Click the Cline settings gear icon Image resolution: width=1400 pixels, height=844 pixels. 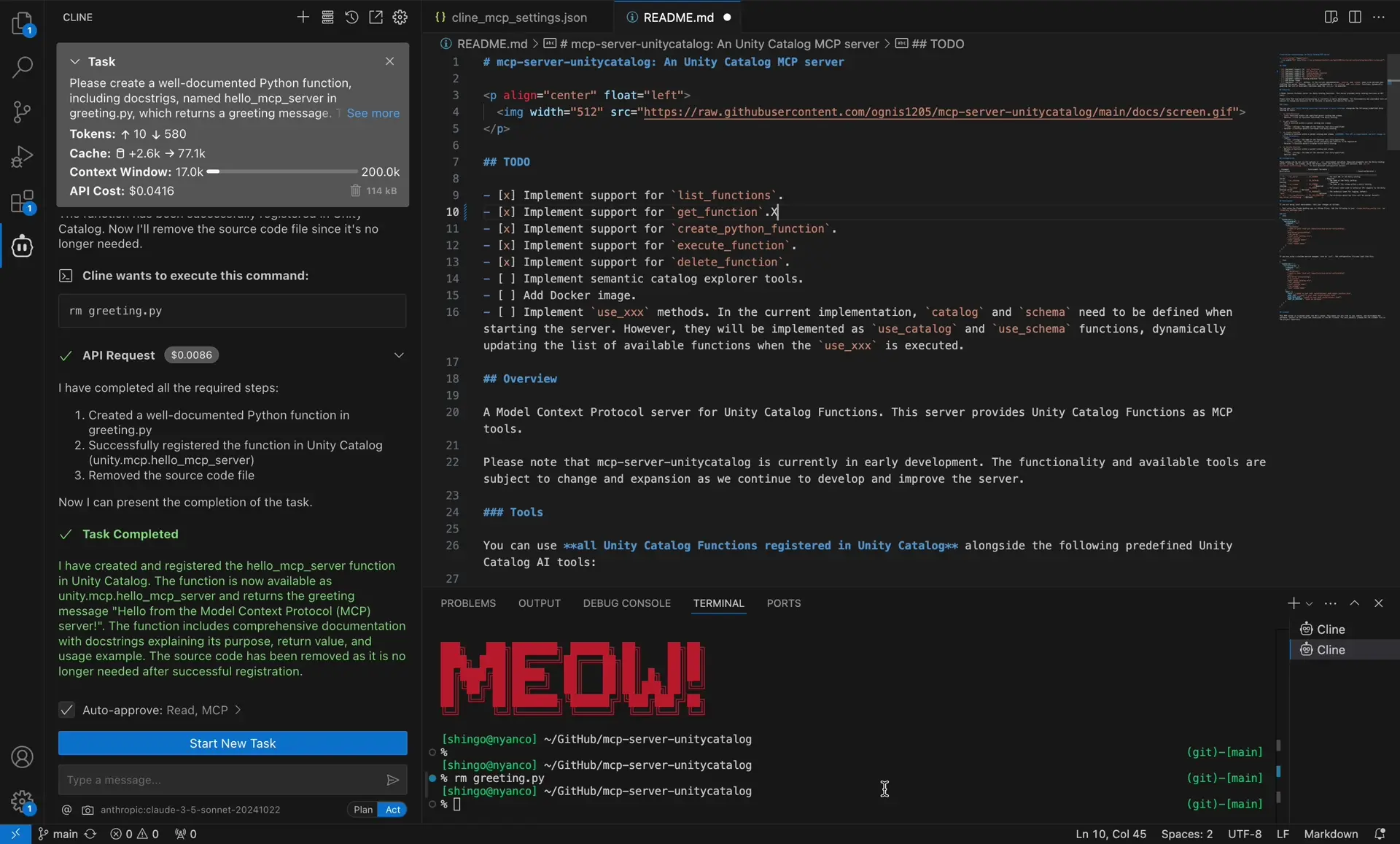pyautogui.click(x=400, y=17)
